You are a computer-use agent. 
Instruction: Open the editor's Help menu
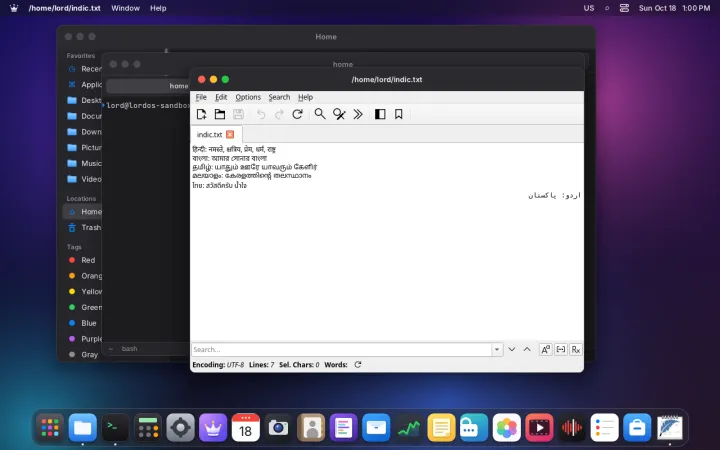point(305,97)
